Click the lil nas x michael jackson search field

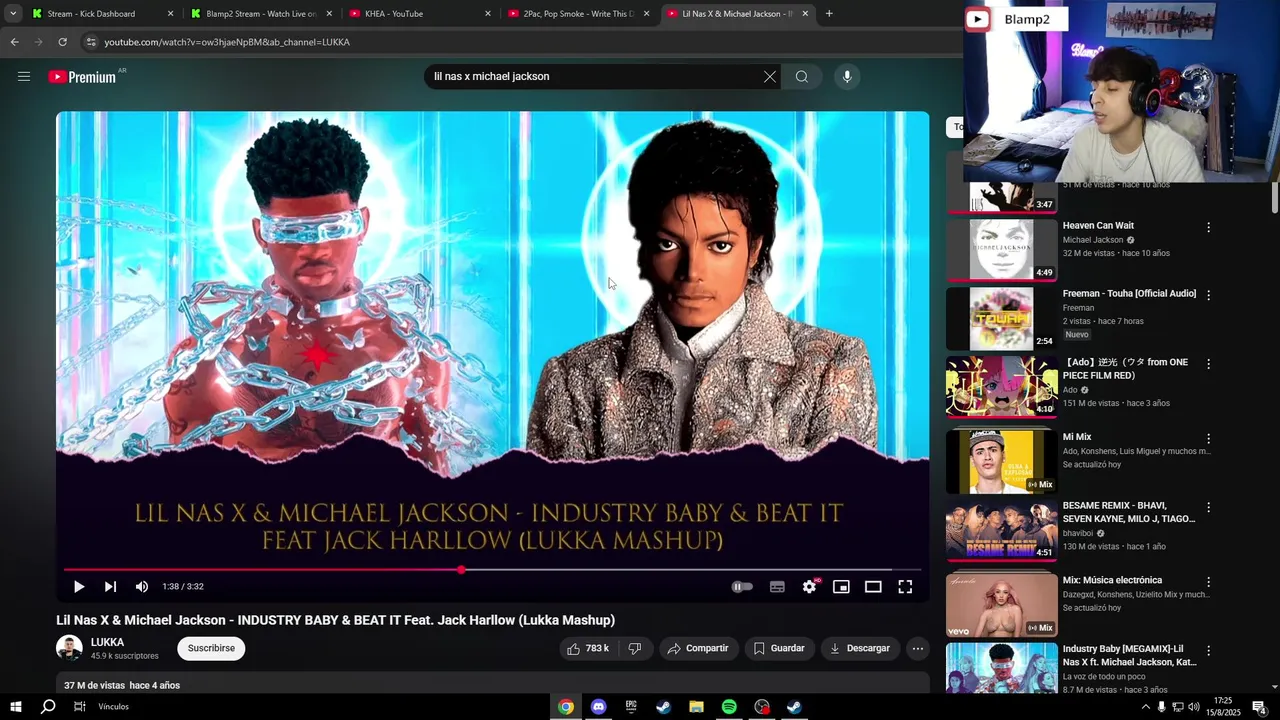tap(595, 76)
